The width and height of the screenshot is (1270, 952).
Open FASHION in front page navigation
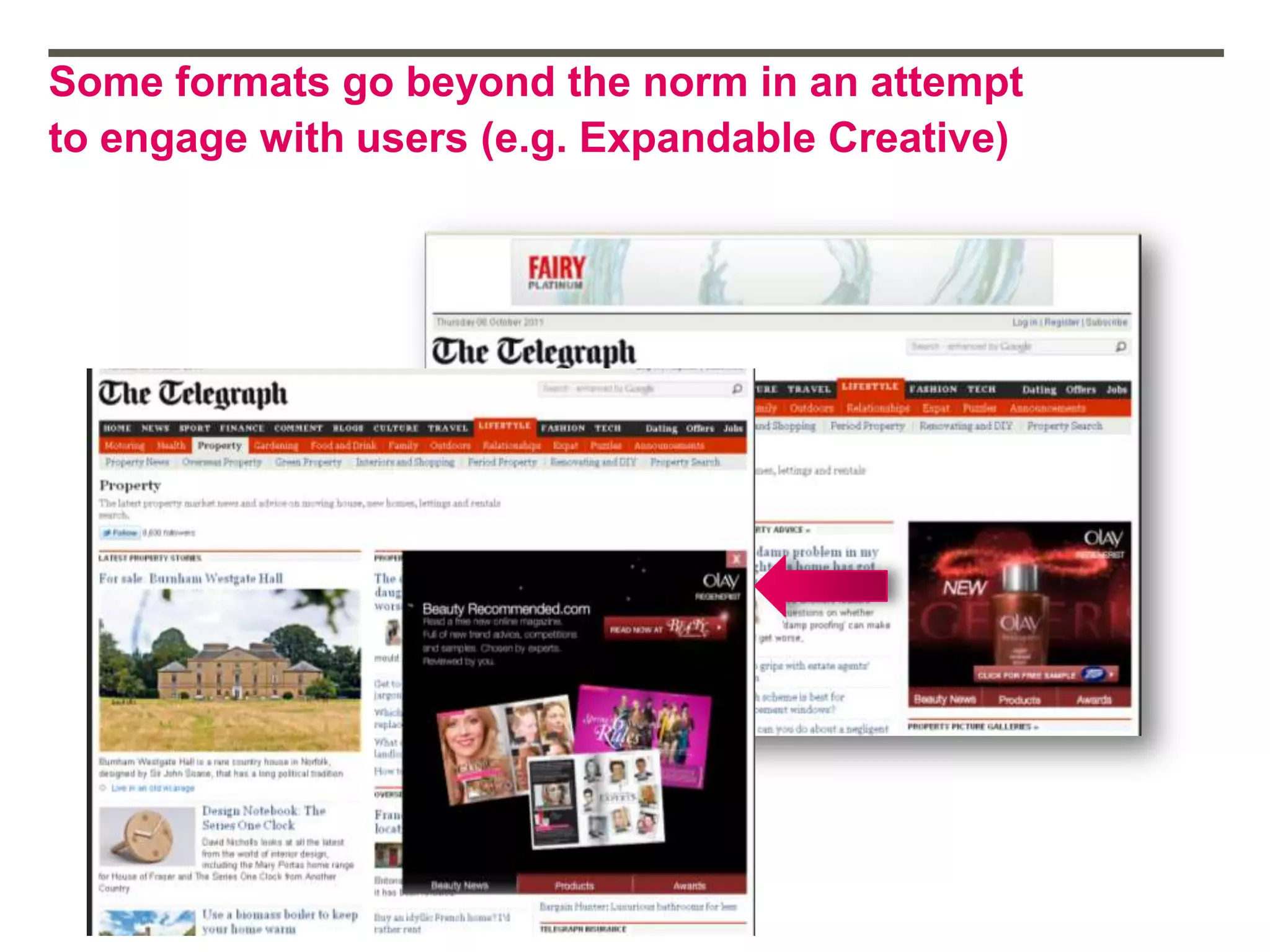click(x=563, y=428)
